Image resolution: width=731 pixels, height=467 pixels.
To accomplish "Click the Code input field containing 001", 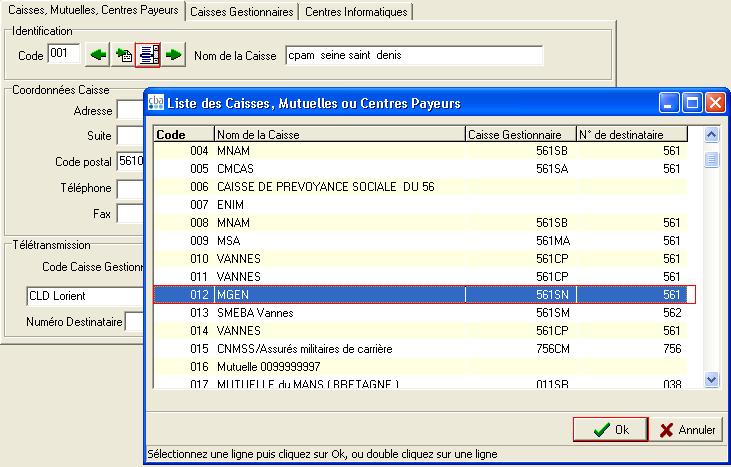I will (64, 54).
